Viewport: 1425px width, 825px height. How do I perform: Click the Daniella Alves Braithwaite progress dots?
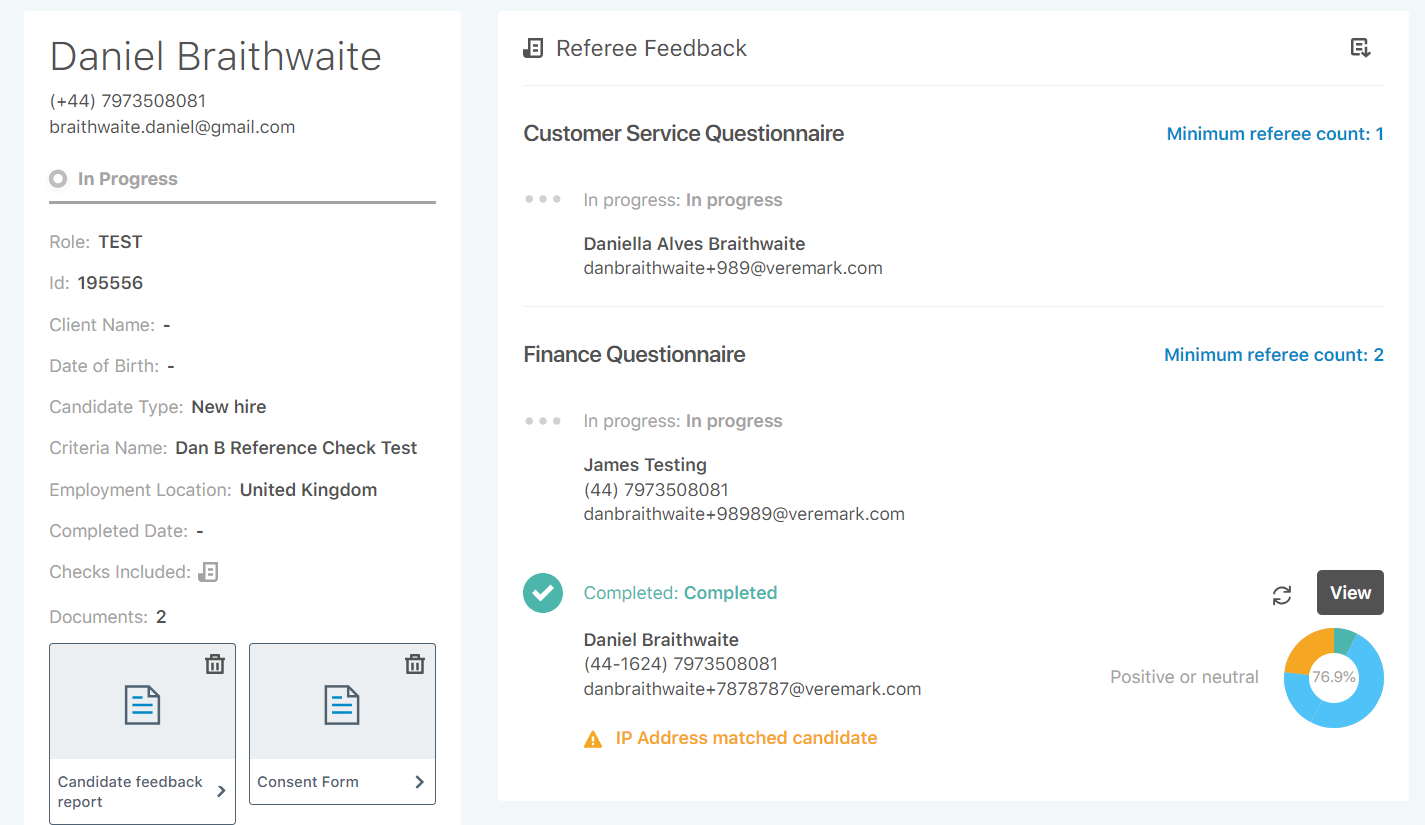tap(543, 199)
